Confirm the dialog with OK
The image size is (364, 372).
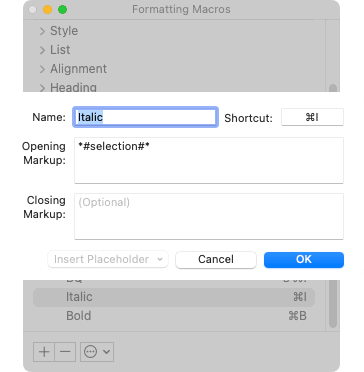[304, 259]
